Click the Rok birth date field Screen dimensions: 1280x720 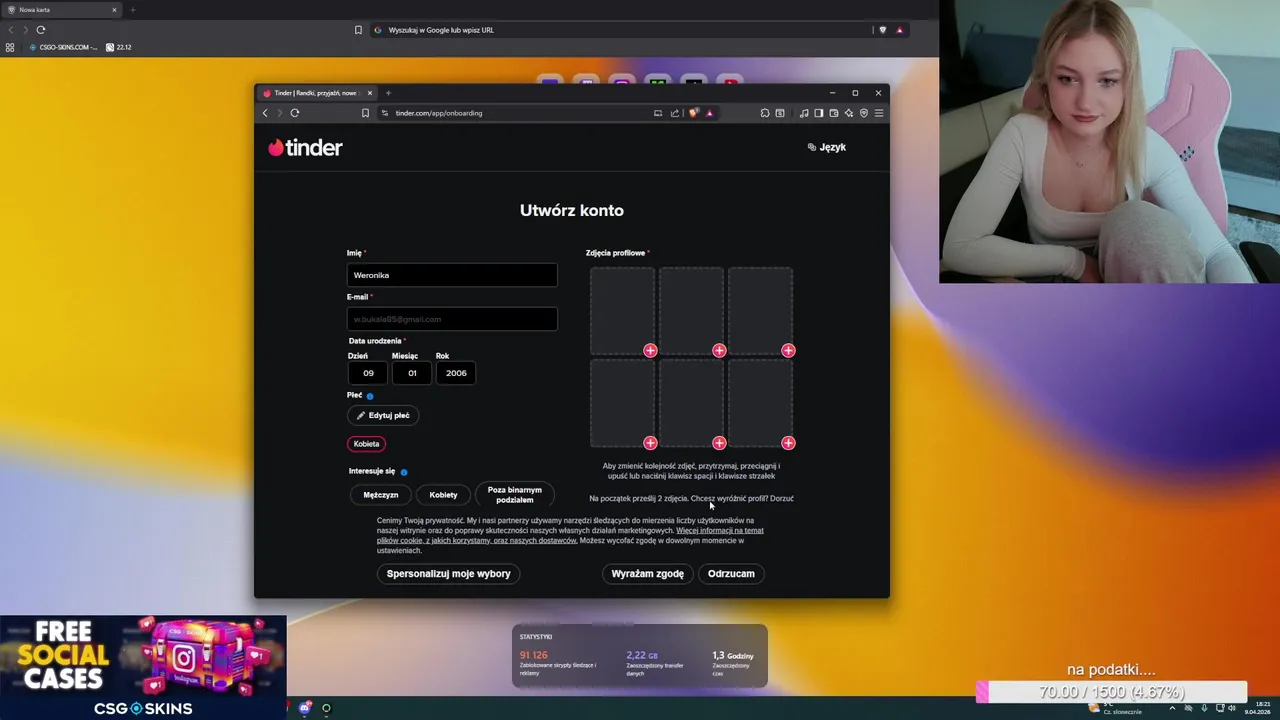[456, 373]
